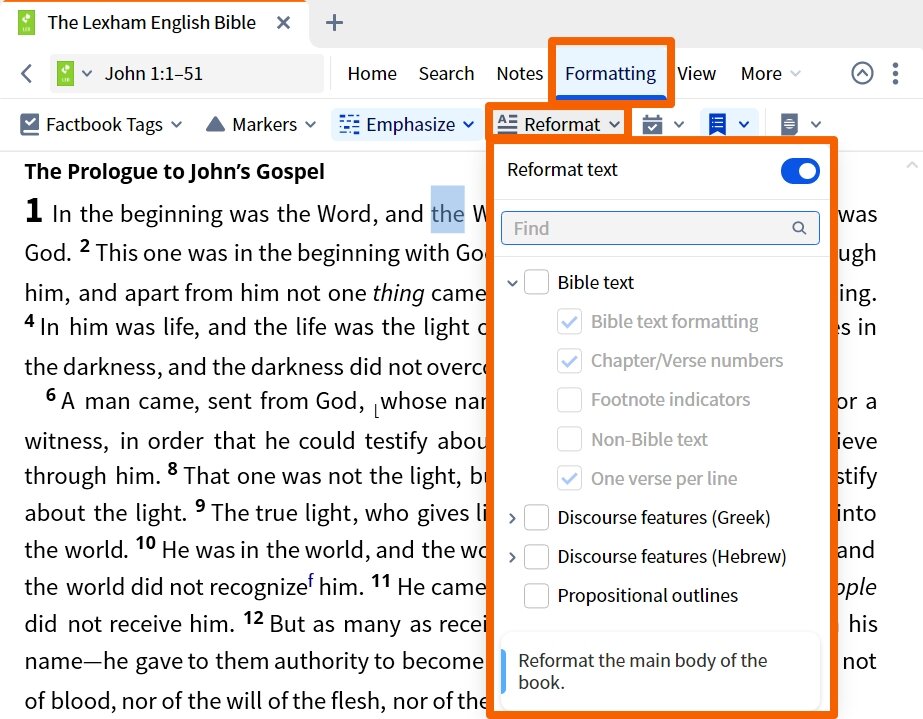Check Discourse features (Greek) checkbox
The width and height of the screenshot is (923, 719).
tap(536, 517)
